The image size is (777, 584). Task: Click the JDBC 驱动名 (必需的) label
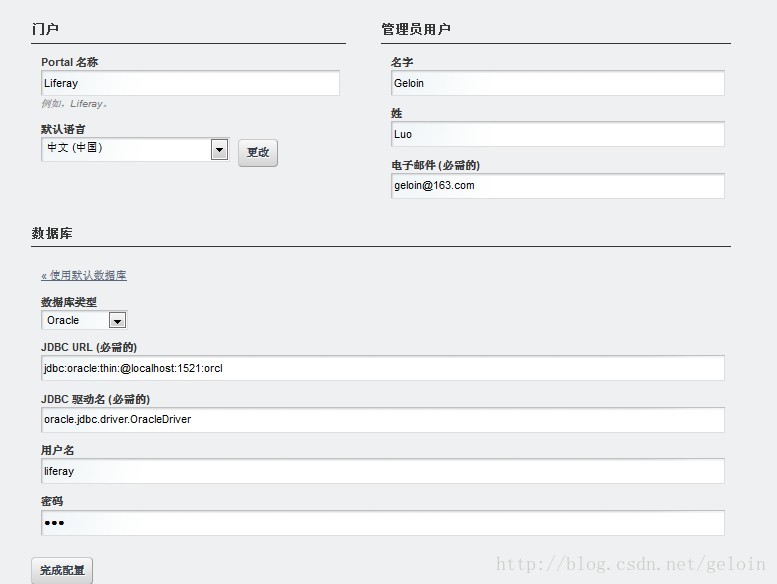tap(96, 399)
